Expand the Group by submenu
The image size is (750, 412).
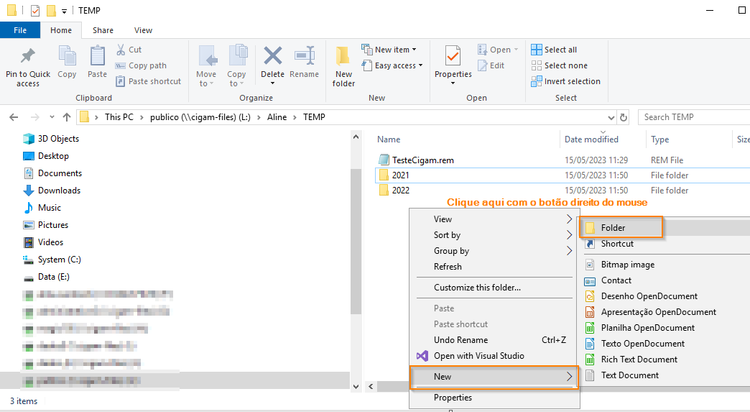coord(495,251)
